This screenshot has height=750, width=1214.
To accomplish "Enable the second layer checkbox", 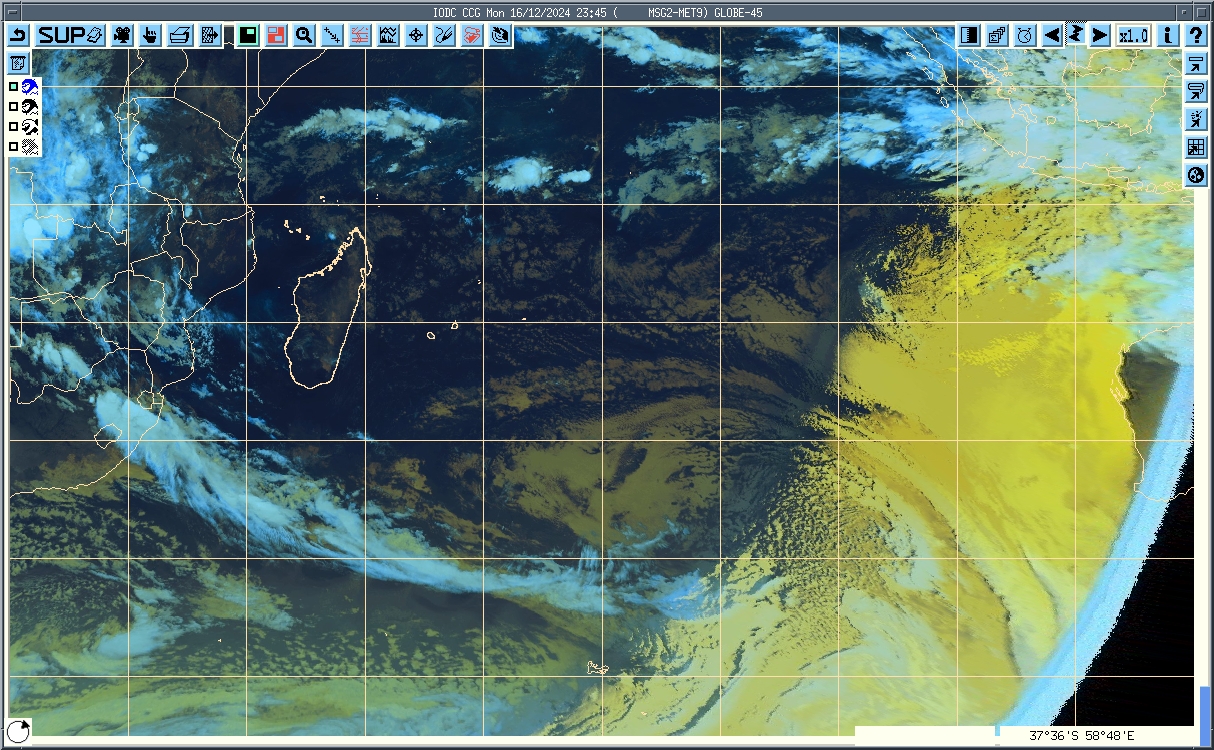I will [14, 107].
